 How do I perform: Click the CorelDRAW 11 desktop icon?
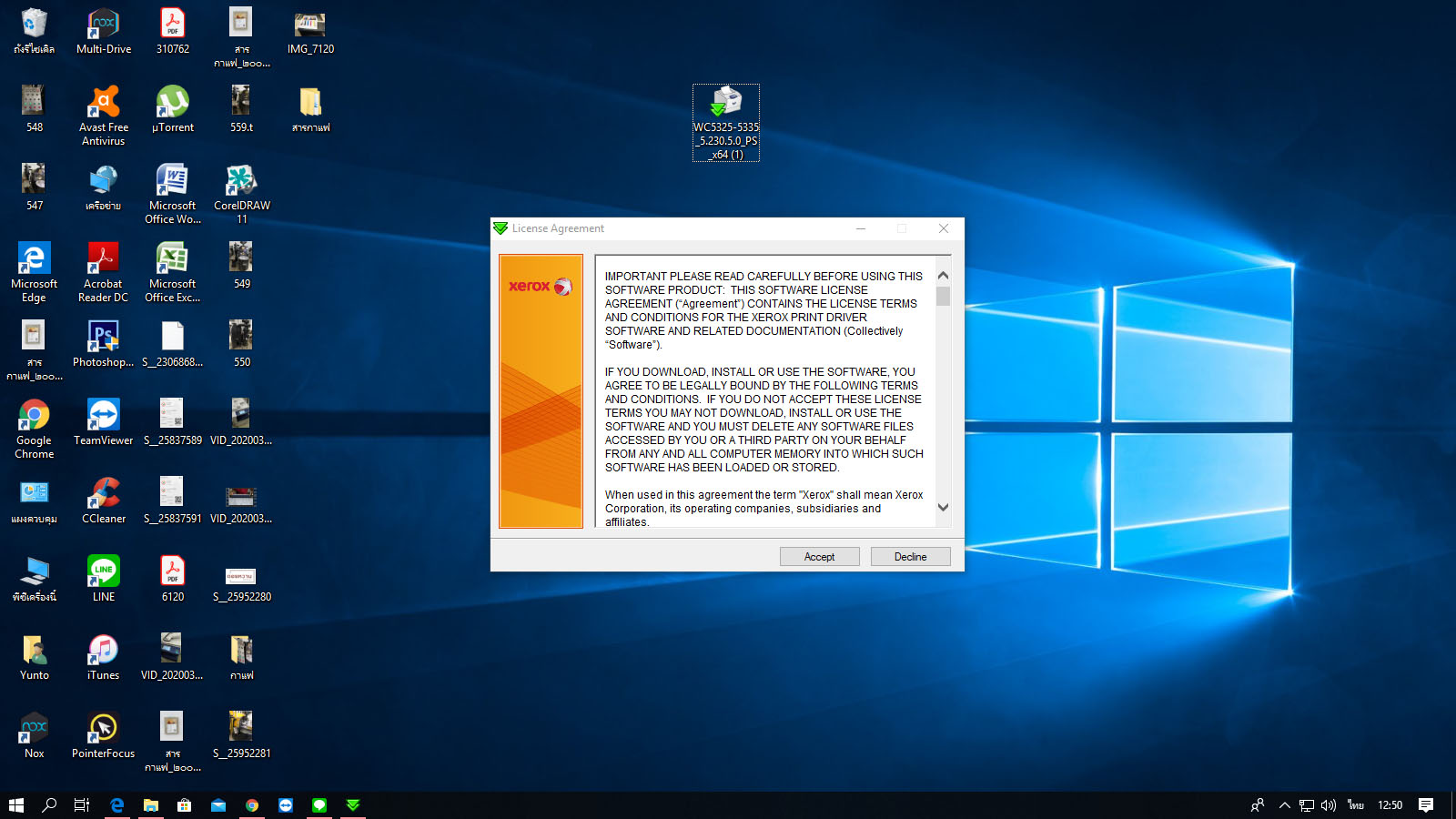(241, 182)
